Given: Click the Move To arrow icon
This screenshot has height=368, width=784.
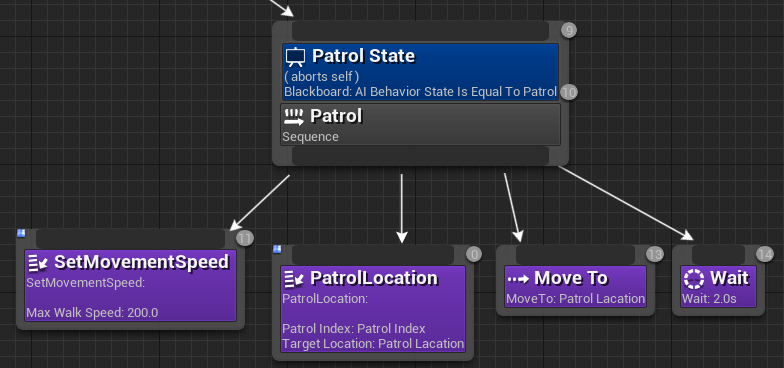Looking at the screenshot, I should tap(518, 279).
